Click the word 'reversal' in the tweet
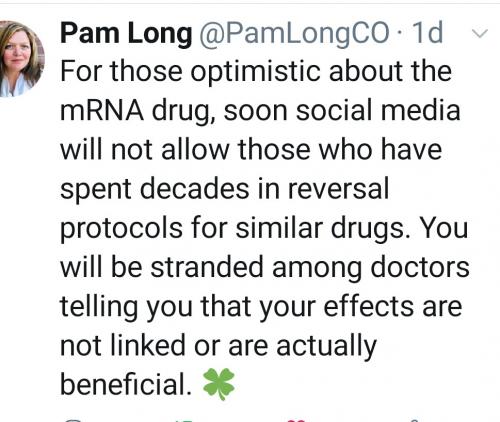Screen dimensions: 500x422 tap(338, 189)
